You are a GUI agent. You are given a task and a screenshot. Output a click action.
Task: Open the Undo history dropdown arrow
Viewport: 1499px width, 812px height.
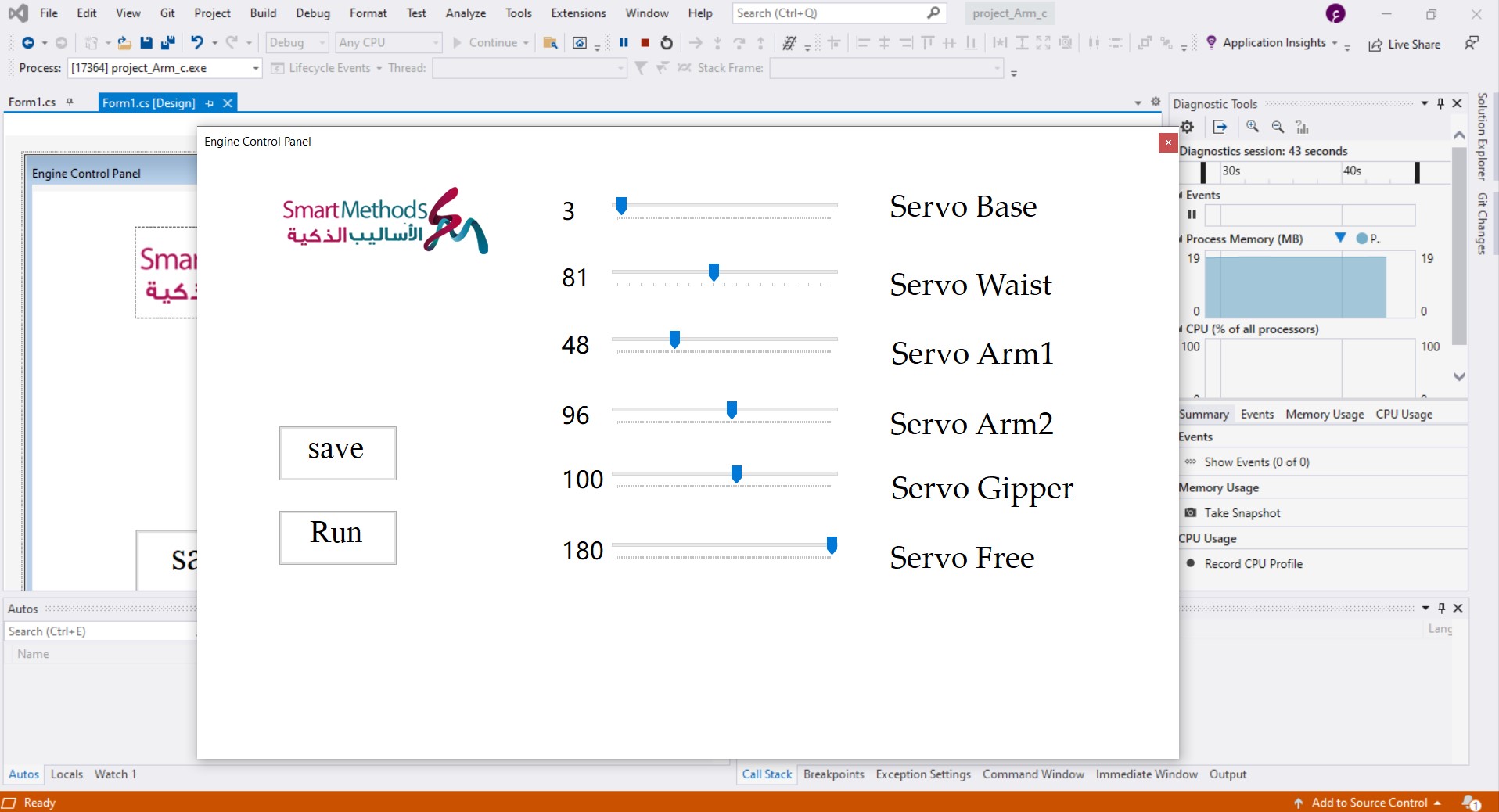(x=214, y=43)
